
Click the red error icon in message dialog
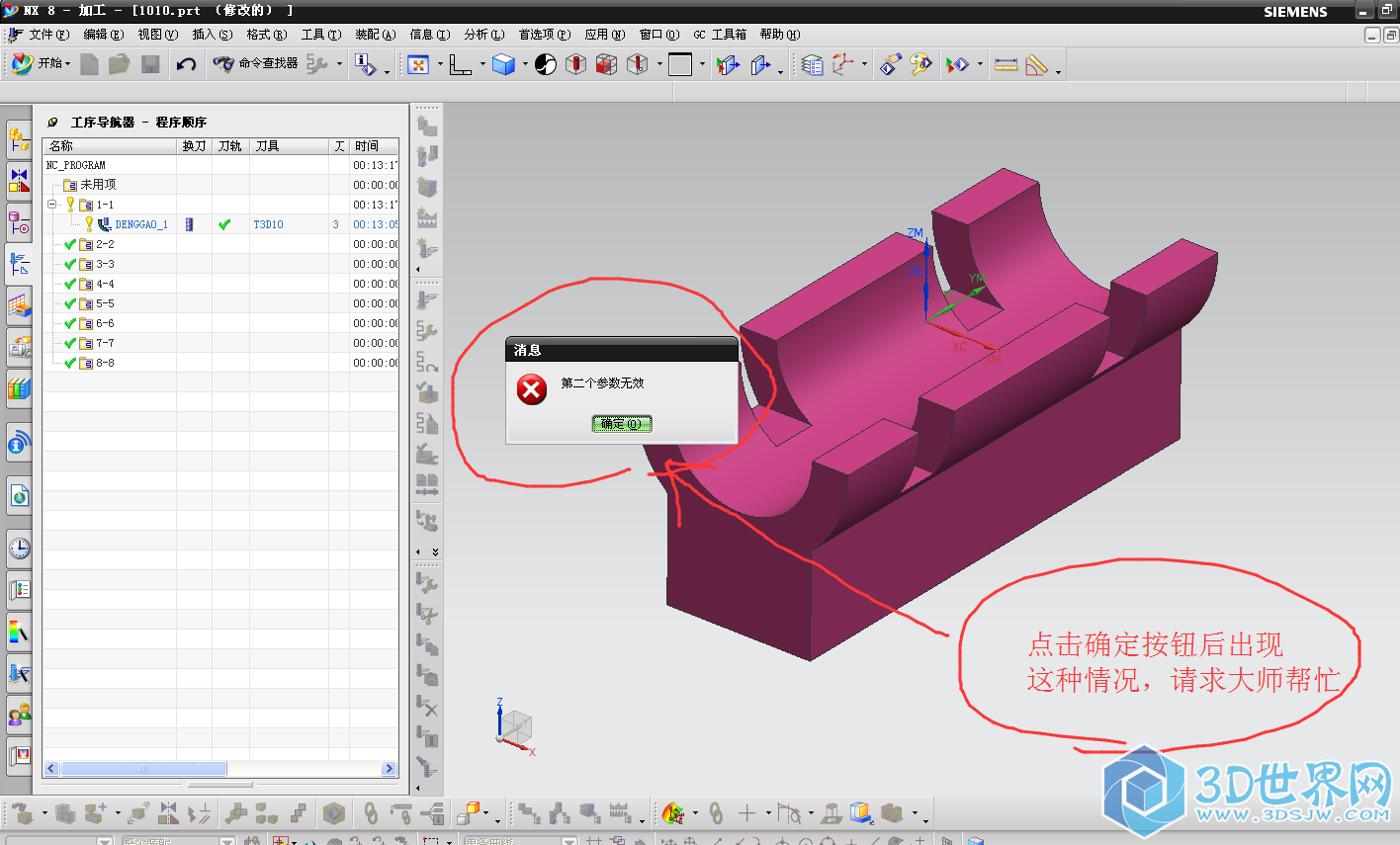click(x=532, y=389)
